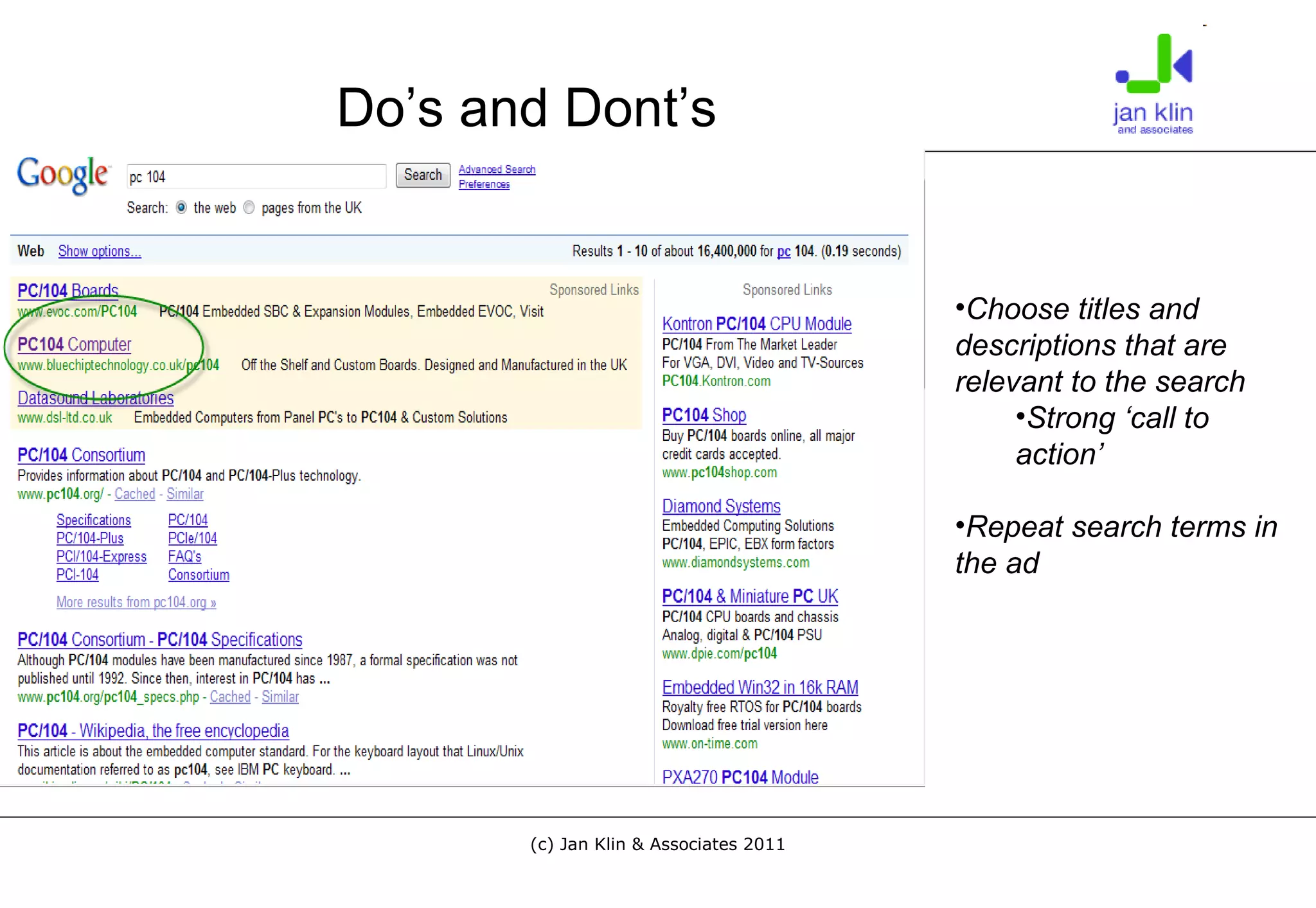This screenshot has height=908, width=1316.
Task: Open PC/104 Consortium - PC/104 Specifications result
Action: 160,640
